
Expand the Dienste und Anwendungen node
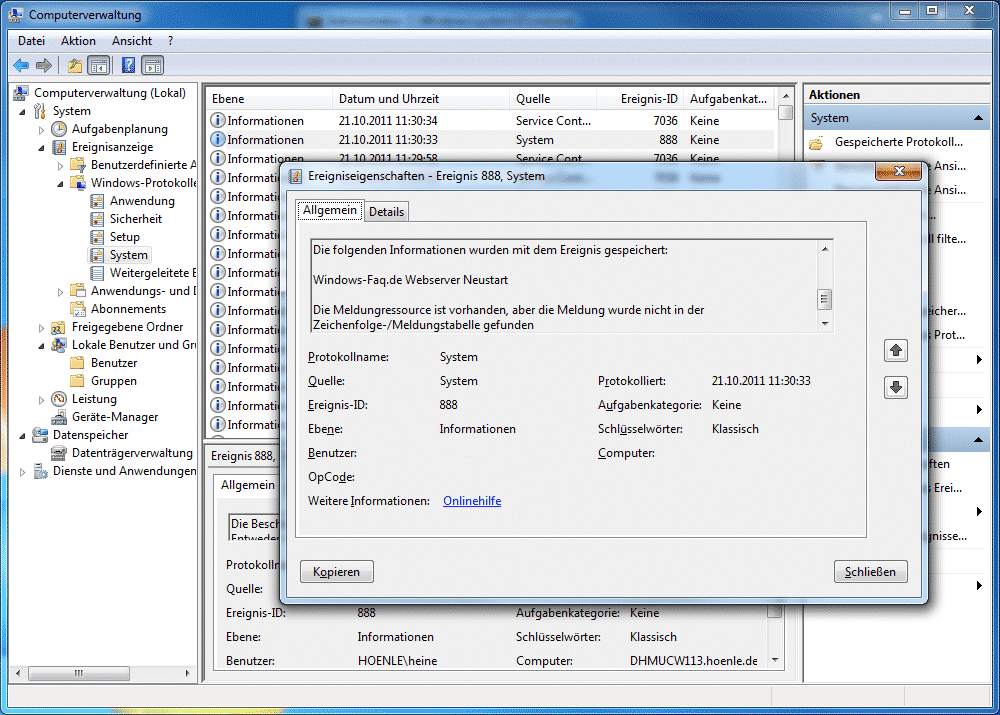(x=23, y=472)
